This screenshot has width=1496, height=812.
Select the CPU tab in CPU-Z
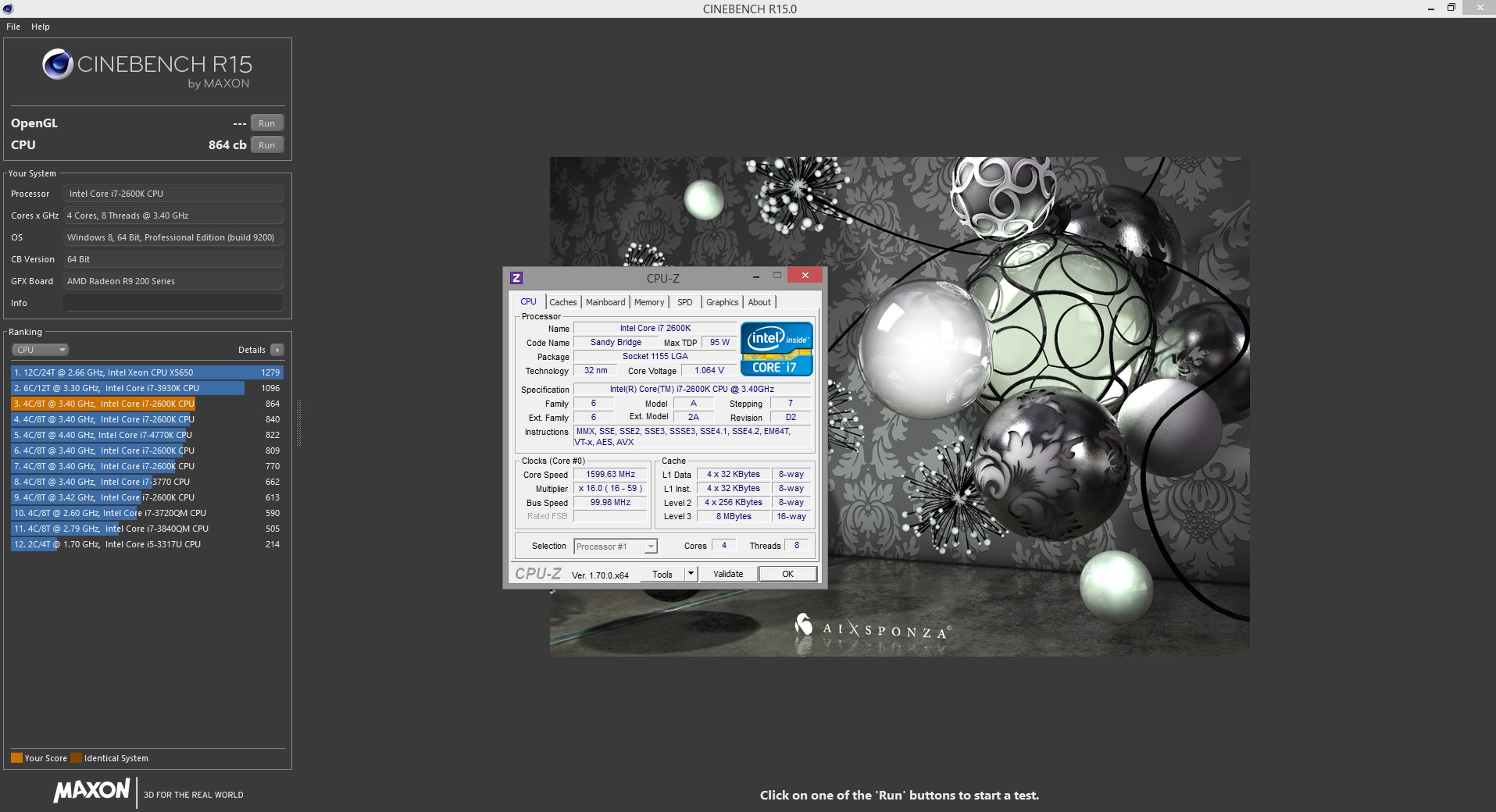click(x=529, y=301)
